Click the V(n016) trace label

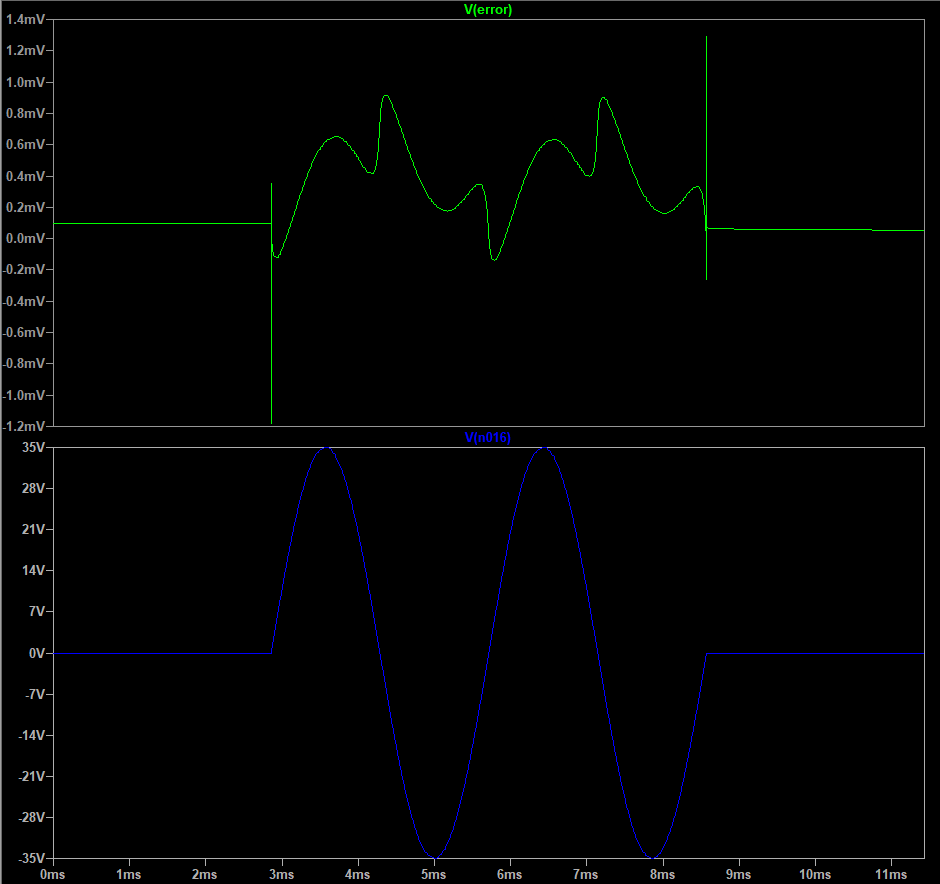coord(488,438)
